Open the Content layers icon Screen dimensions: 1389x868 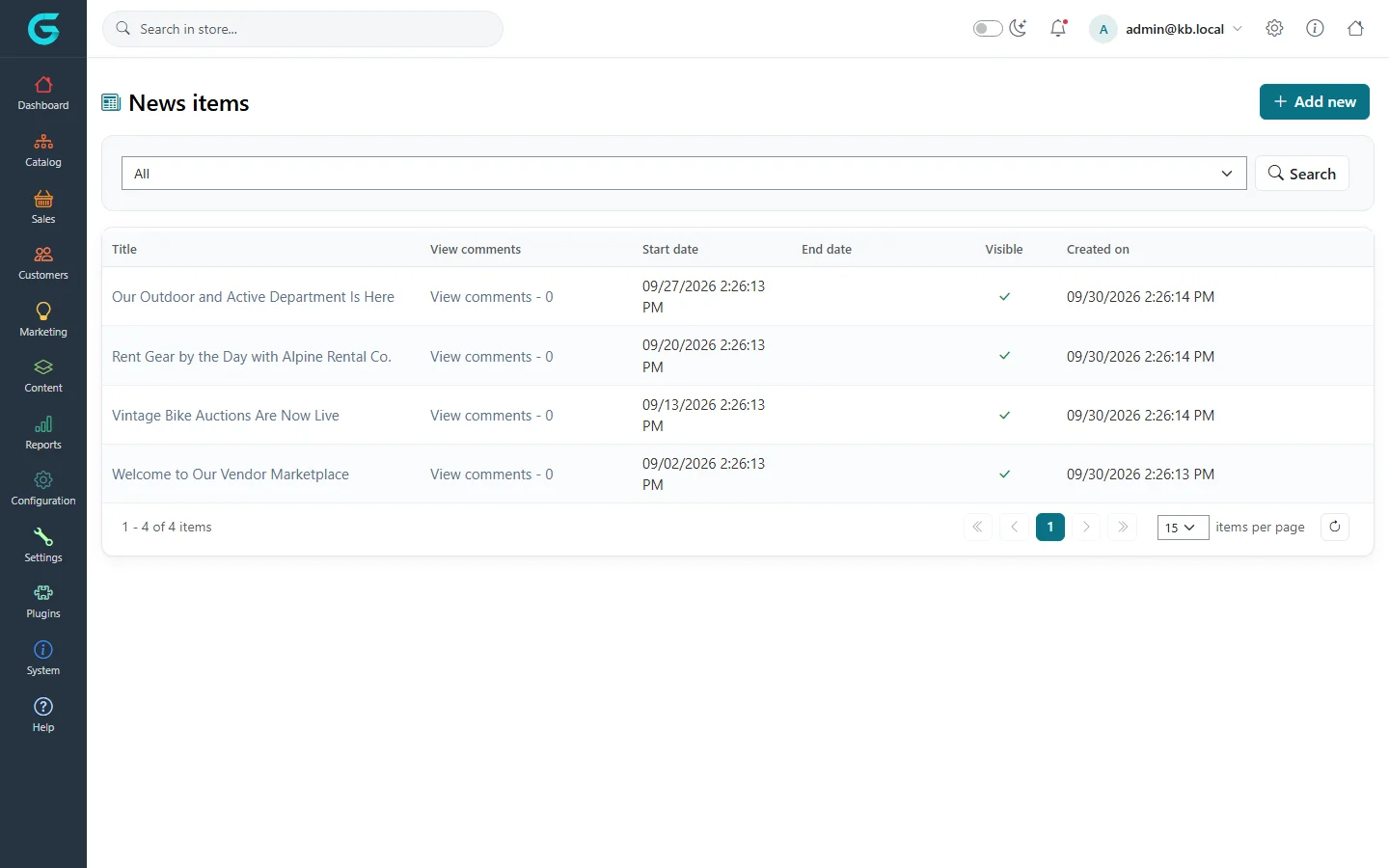[x=43, y=367]
